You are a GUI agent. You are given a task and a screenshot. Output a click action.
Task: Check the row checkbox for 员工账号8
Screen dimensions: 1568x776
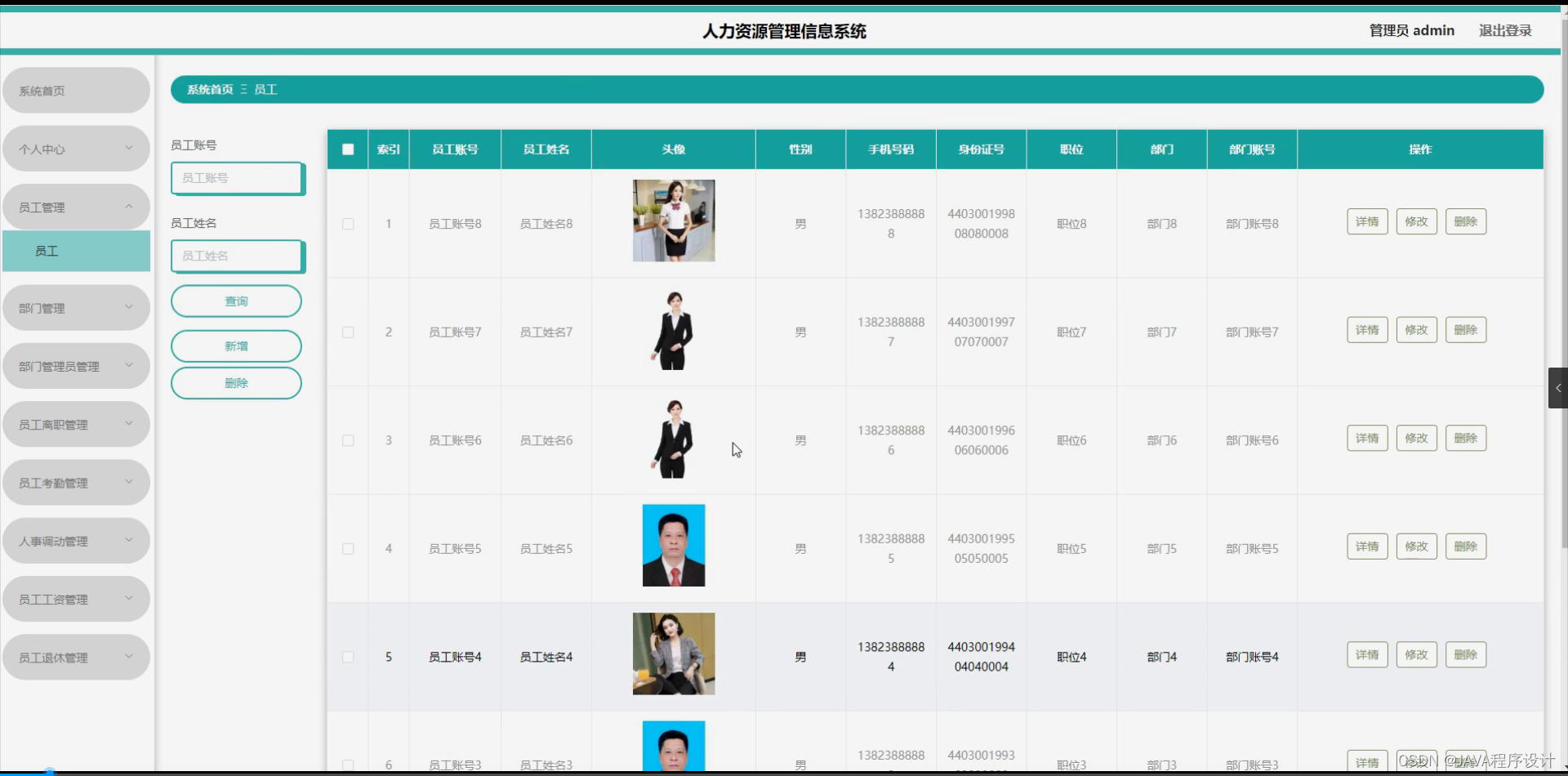coord(348,224)
